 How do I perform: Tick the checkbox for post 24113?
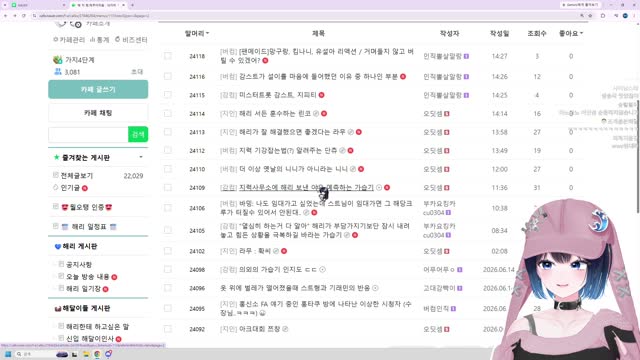168,132
